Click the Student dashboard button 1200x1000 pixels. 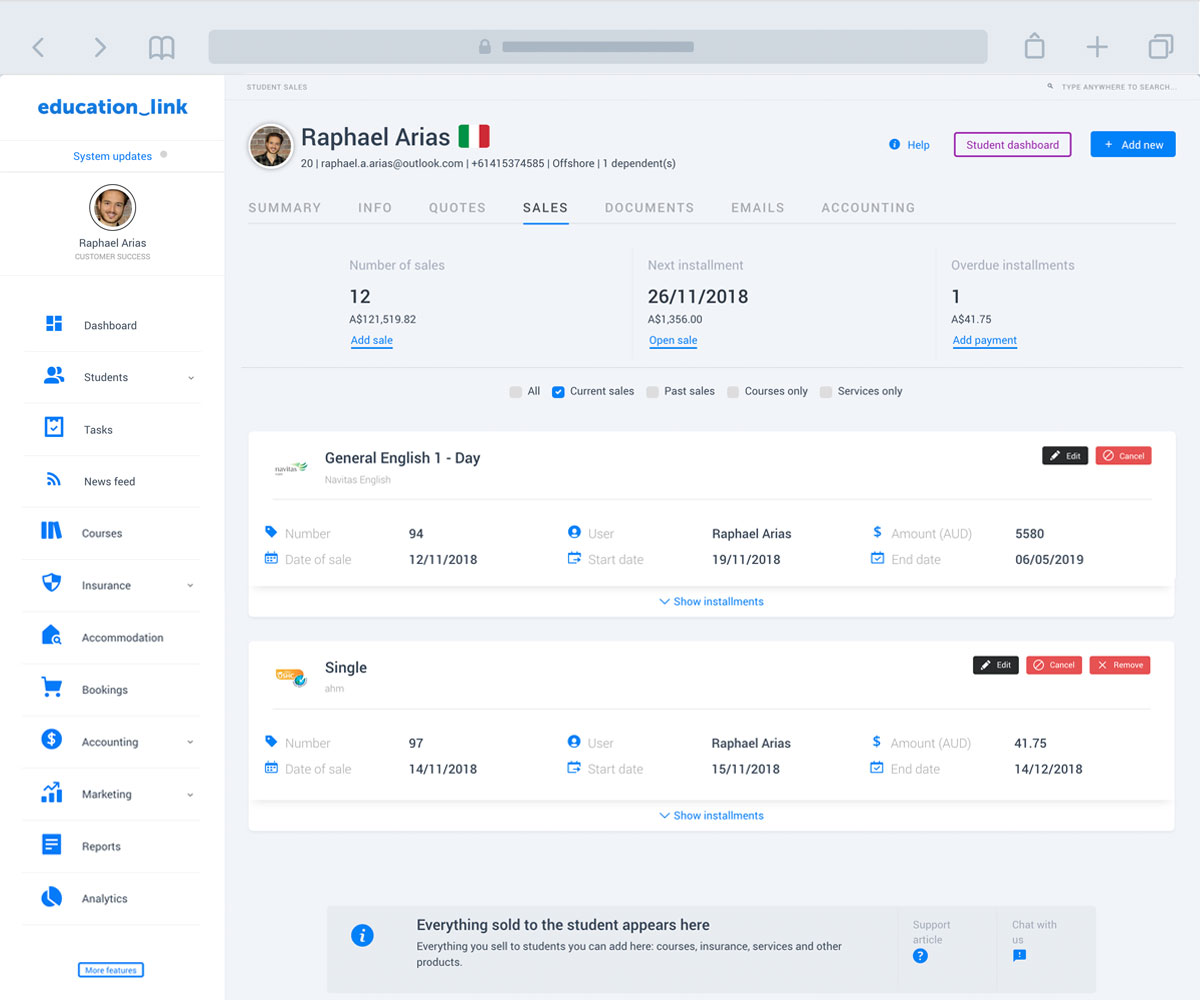[1012, 145]
